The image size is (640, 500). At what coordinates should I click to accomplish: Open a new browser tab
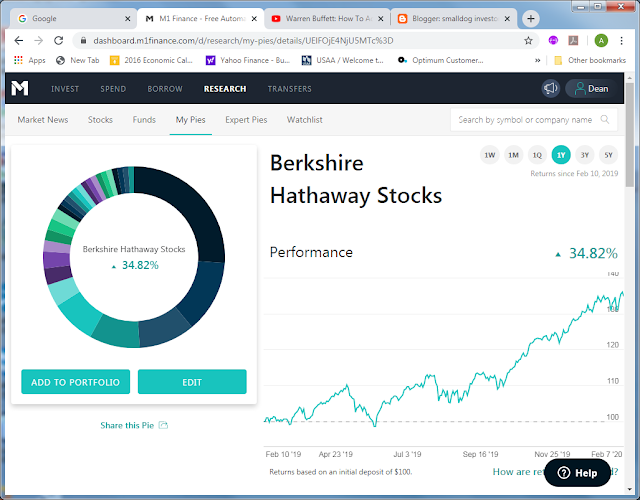point(531,18)
